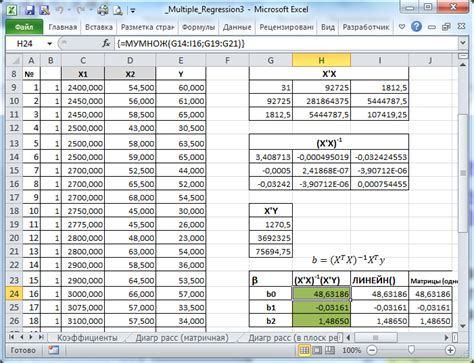Switch to Normal view in status bar
474x363 pixels.
click(x=304, y=350)
